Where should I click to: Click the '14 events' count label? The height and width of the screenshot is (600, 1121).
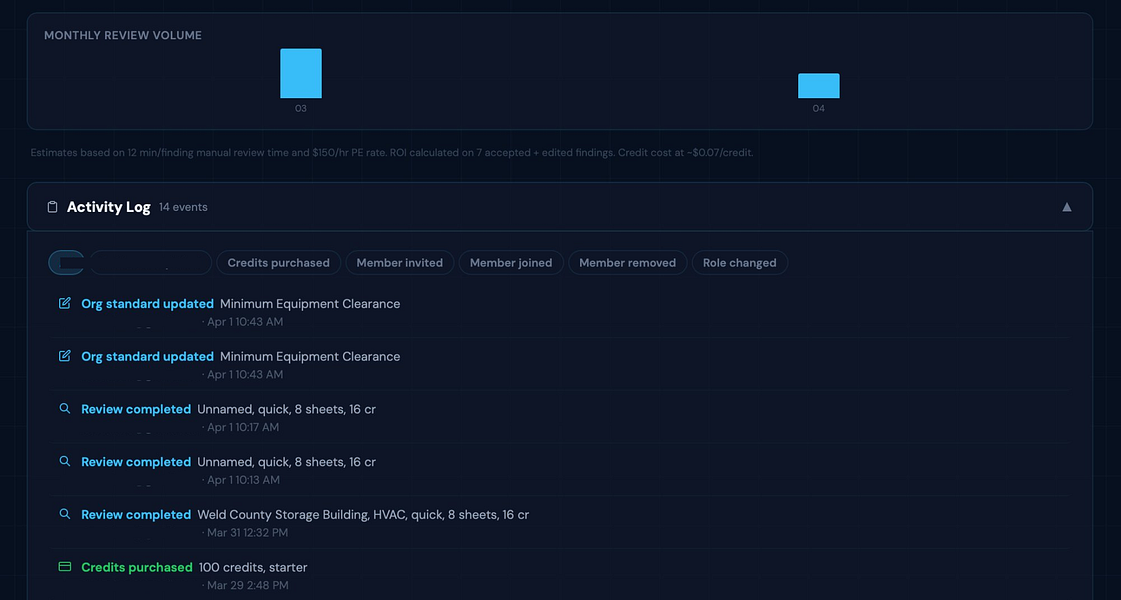pyautogui.click(x=183, y=207)
